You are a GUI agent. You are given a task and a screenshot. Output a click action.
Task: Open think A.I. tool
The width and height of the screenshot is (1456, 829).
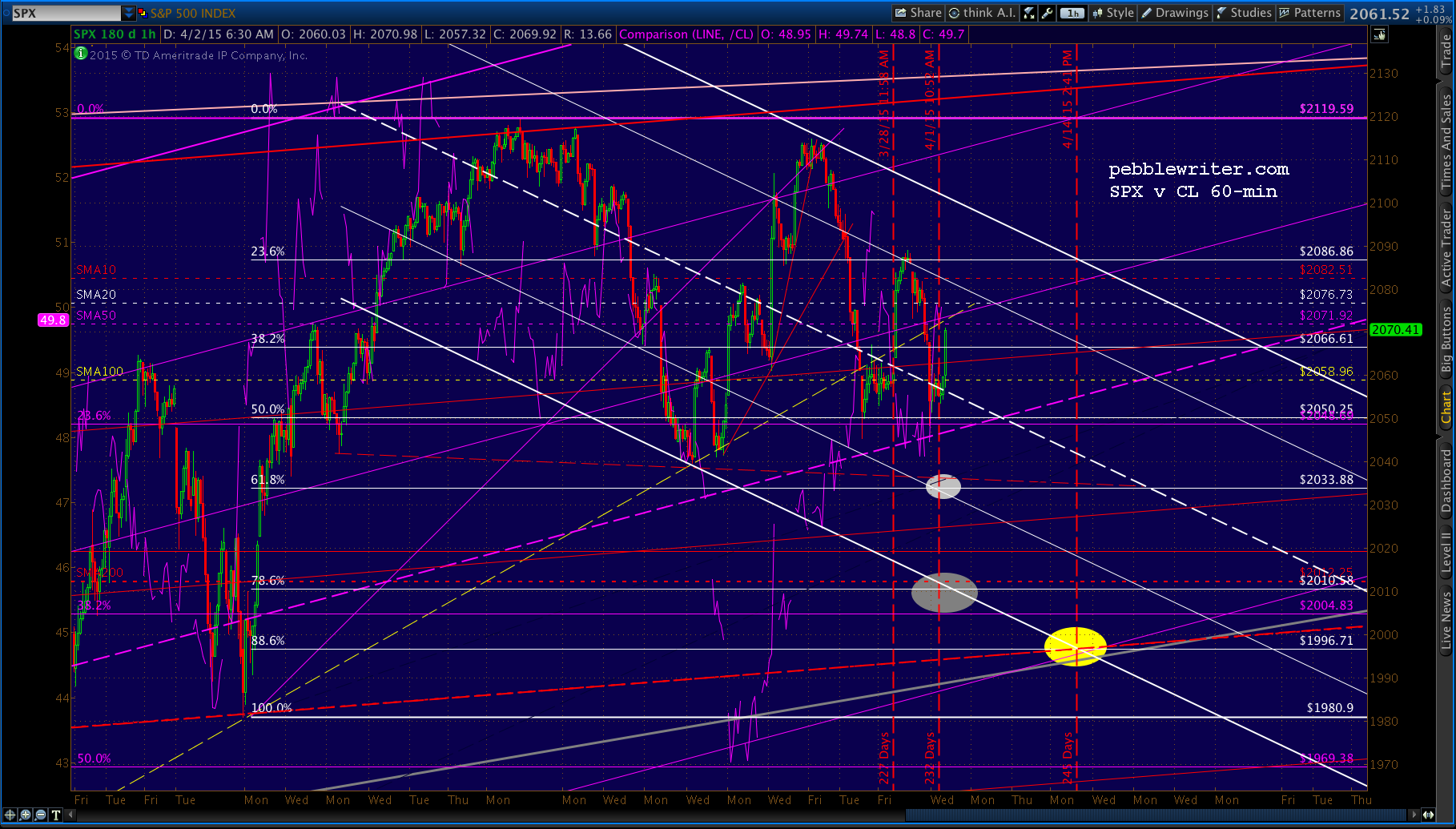[x=982, y=13]
